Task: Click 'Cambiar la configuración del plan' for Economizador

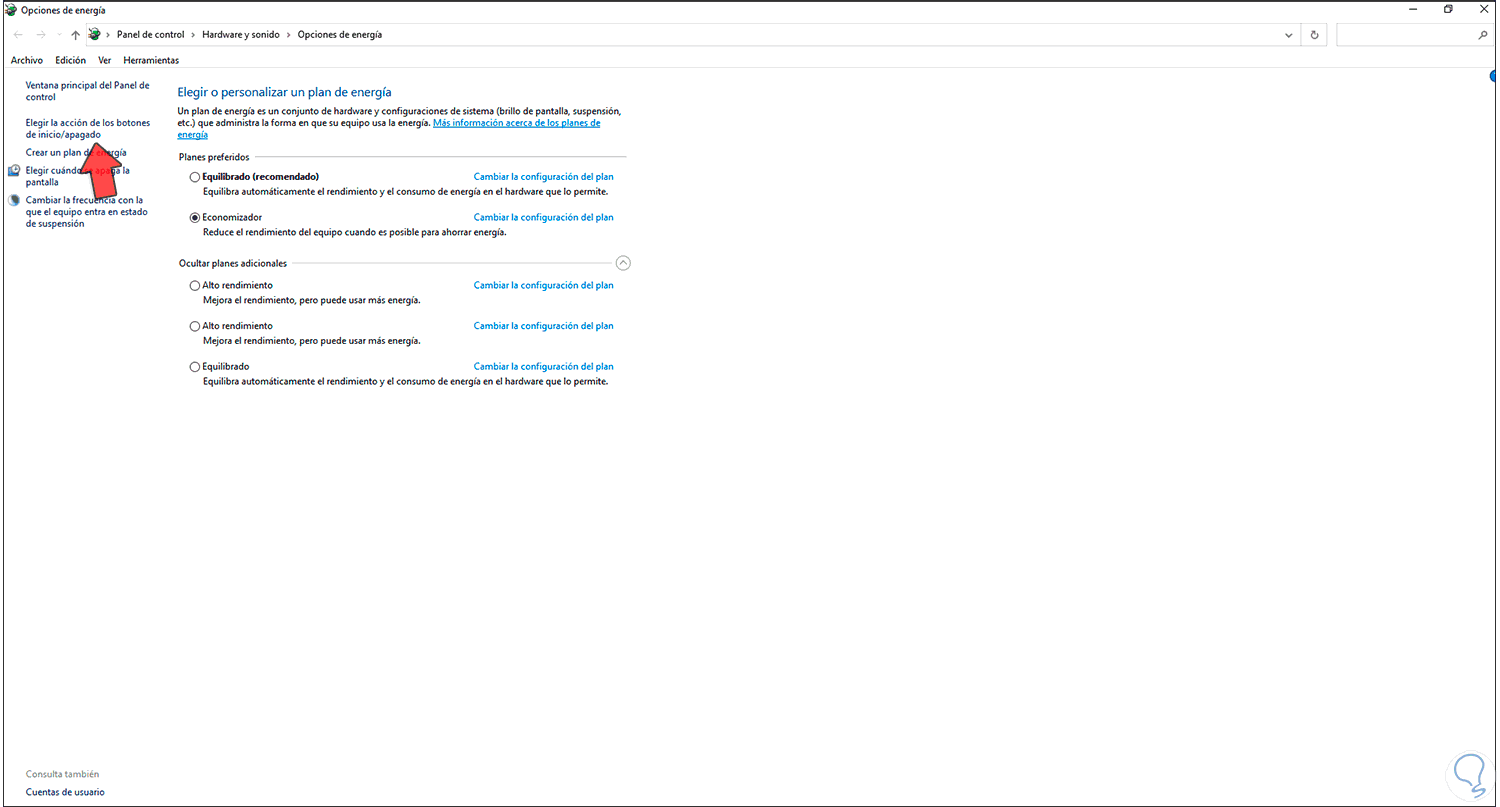Action: (543, 217)
